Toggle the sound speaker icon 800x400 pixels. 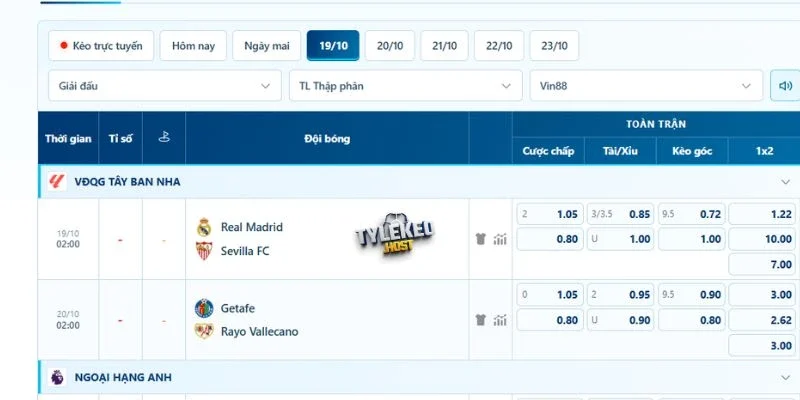[785, 86]
